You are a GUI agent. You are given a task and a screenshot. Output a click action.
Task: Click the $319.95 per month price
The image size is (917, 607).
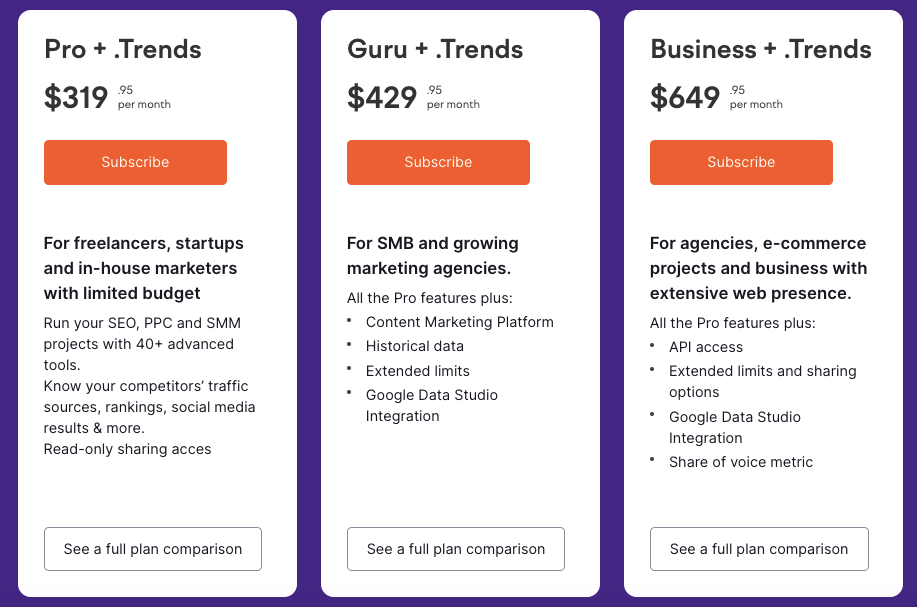pos(107,97)
